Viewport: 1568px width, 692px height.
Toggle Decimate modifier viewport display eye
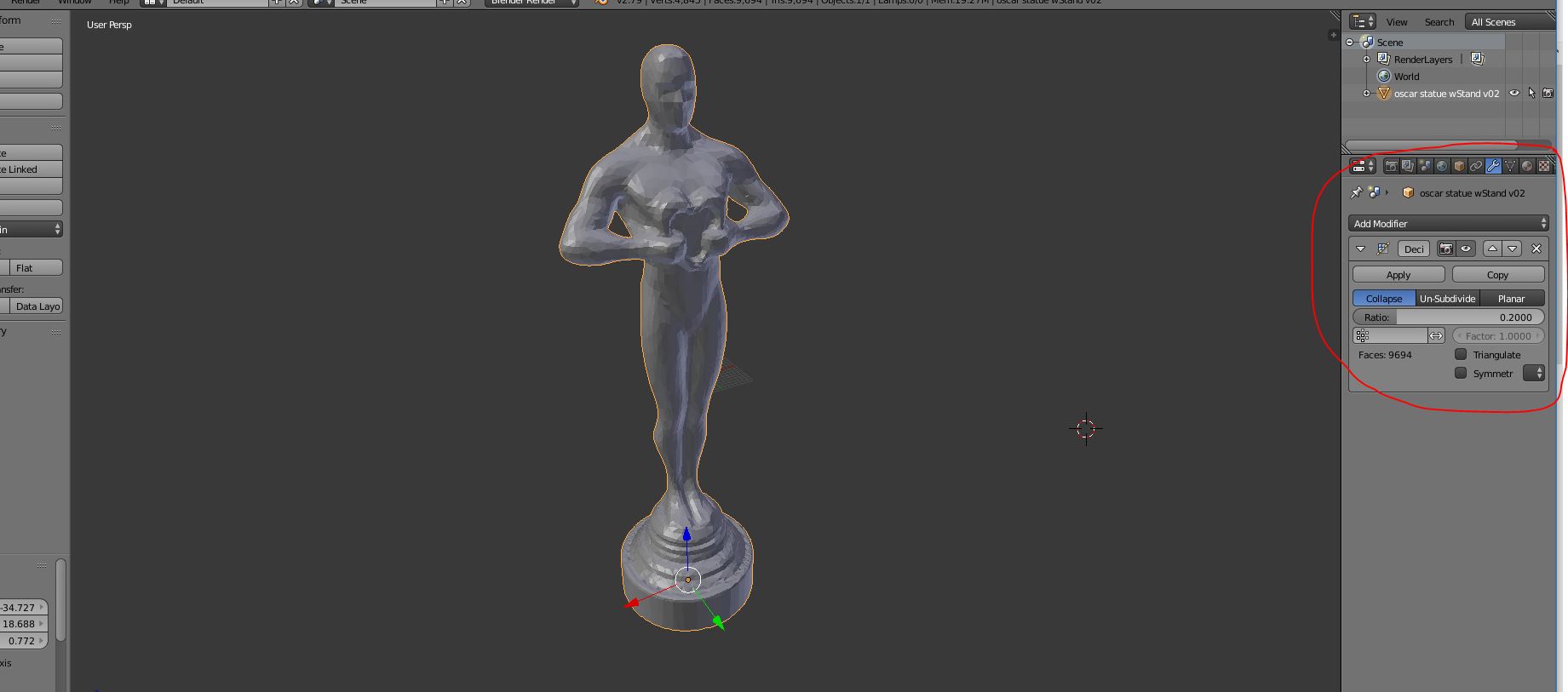(x=1466, y=249)
